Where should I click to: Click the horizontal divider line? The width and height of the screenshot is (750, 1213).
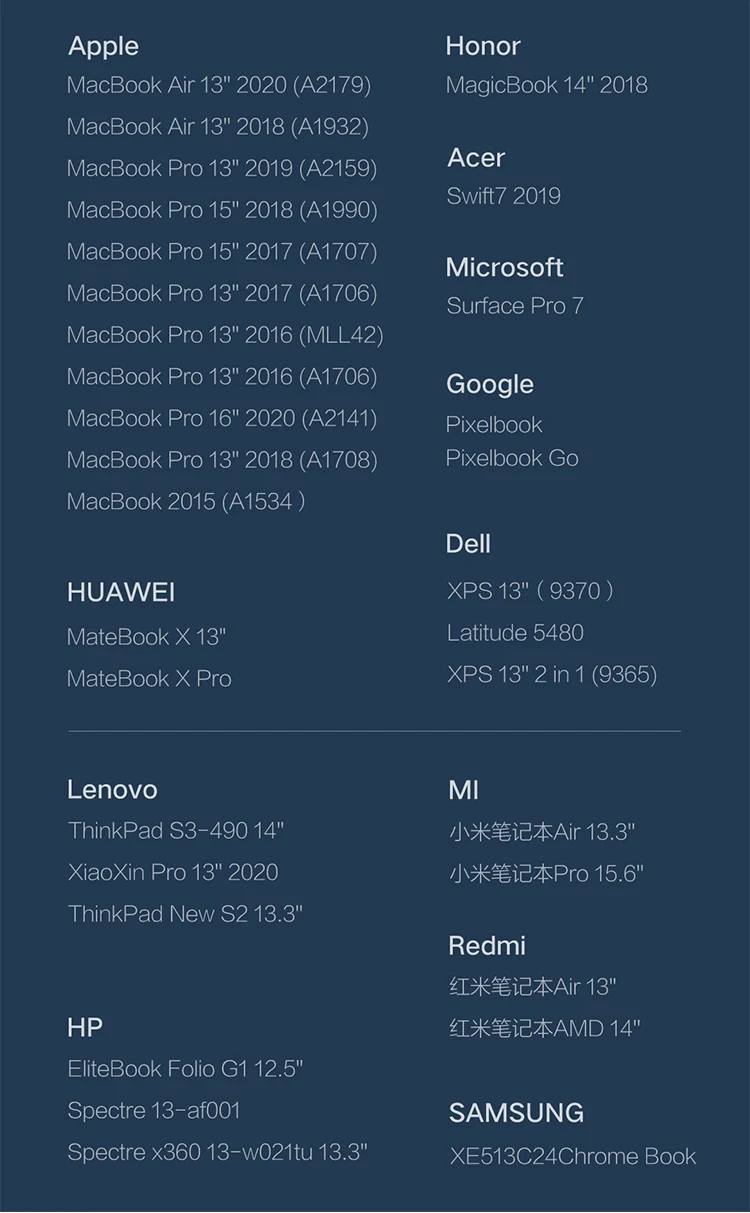click(x=375, y=731)
